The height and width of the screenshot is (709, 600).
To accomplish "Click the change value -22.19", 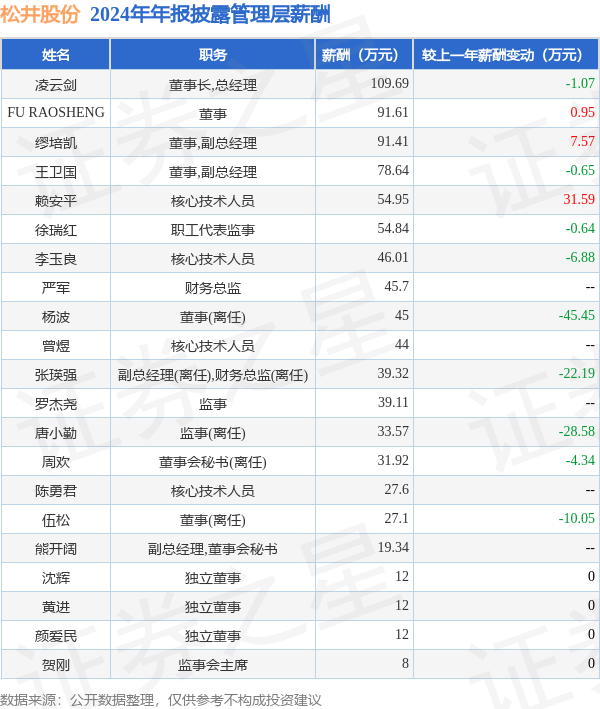I will [x=576, y=373].
